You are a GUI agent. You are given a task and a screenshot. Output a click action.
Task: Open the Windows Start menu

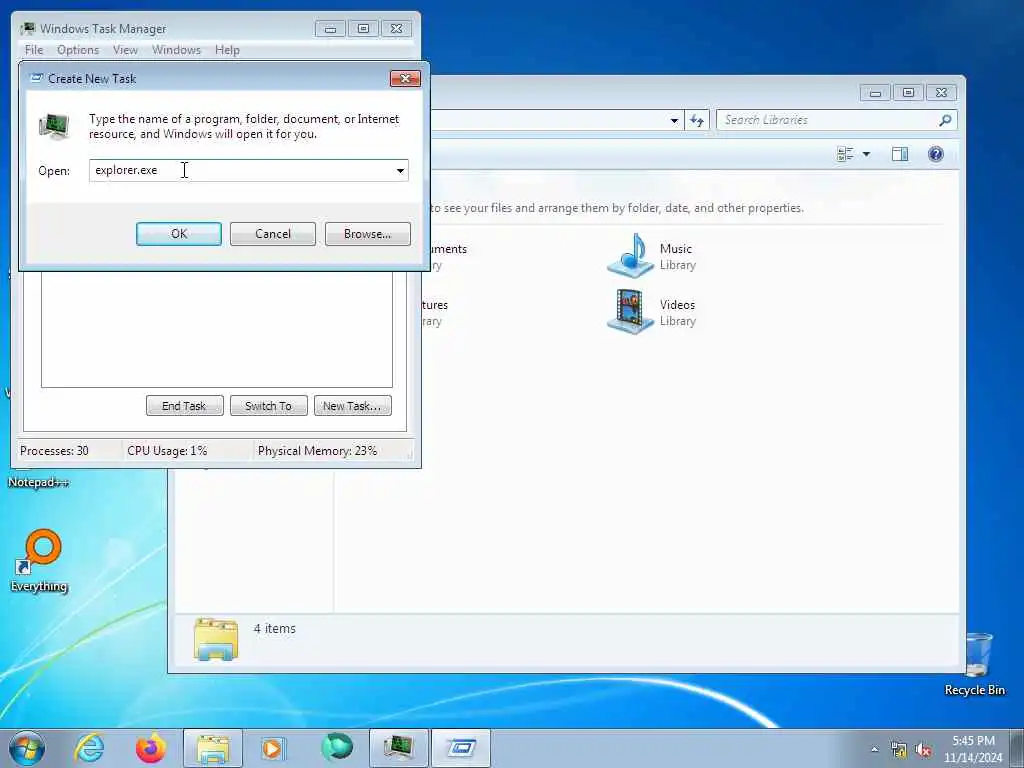coord(27,748)
